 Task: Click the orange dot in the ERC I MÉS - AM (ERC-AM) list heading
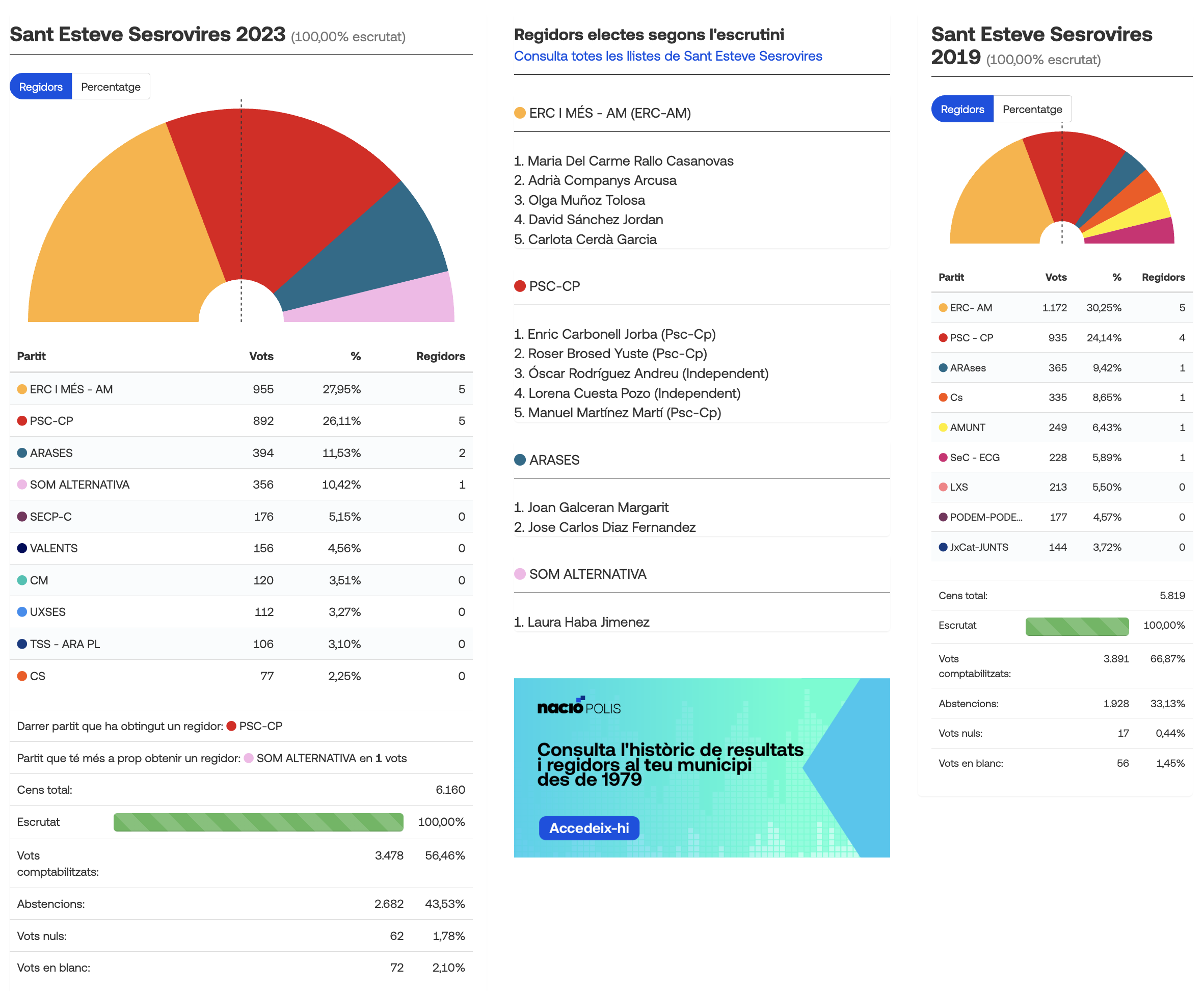coord(520,113)
